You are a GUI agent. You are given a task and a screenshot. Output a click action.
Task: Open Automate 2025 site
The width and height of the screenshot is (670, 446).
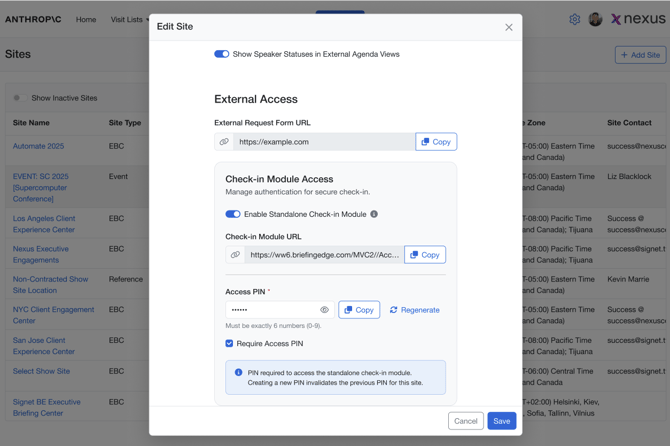[38, 146]
